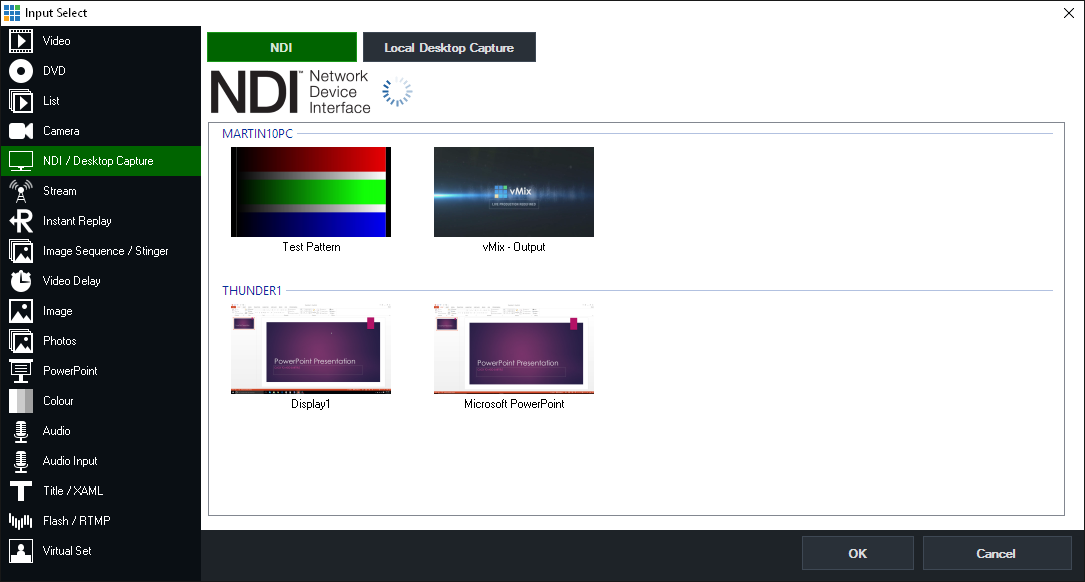Click the Stream antenna icon
Image resolution: width=1085 pixels, height=582 pixels.
(21, 191)
